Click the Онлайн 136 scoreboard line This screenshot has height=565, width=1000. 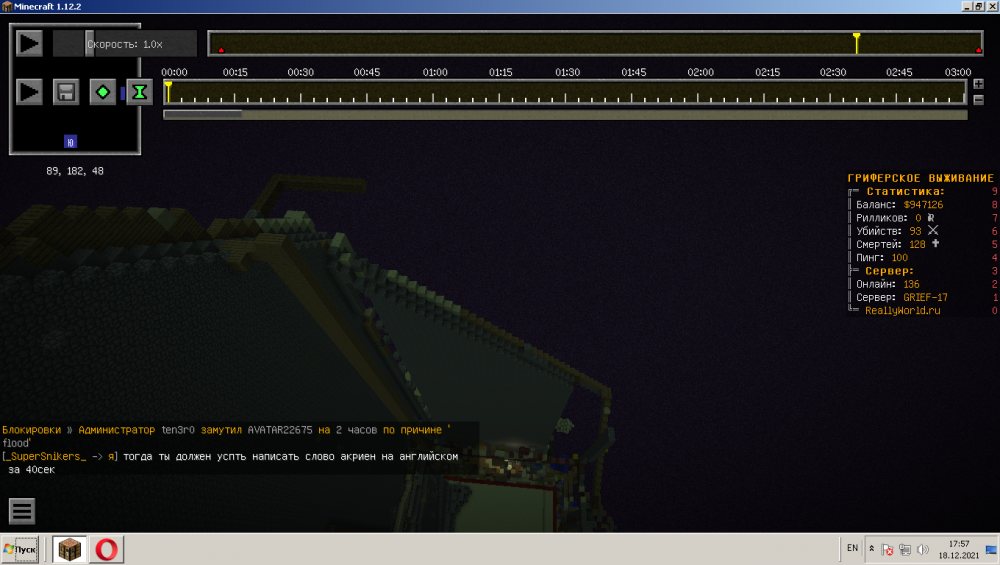(888, 284)
